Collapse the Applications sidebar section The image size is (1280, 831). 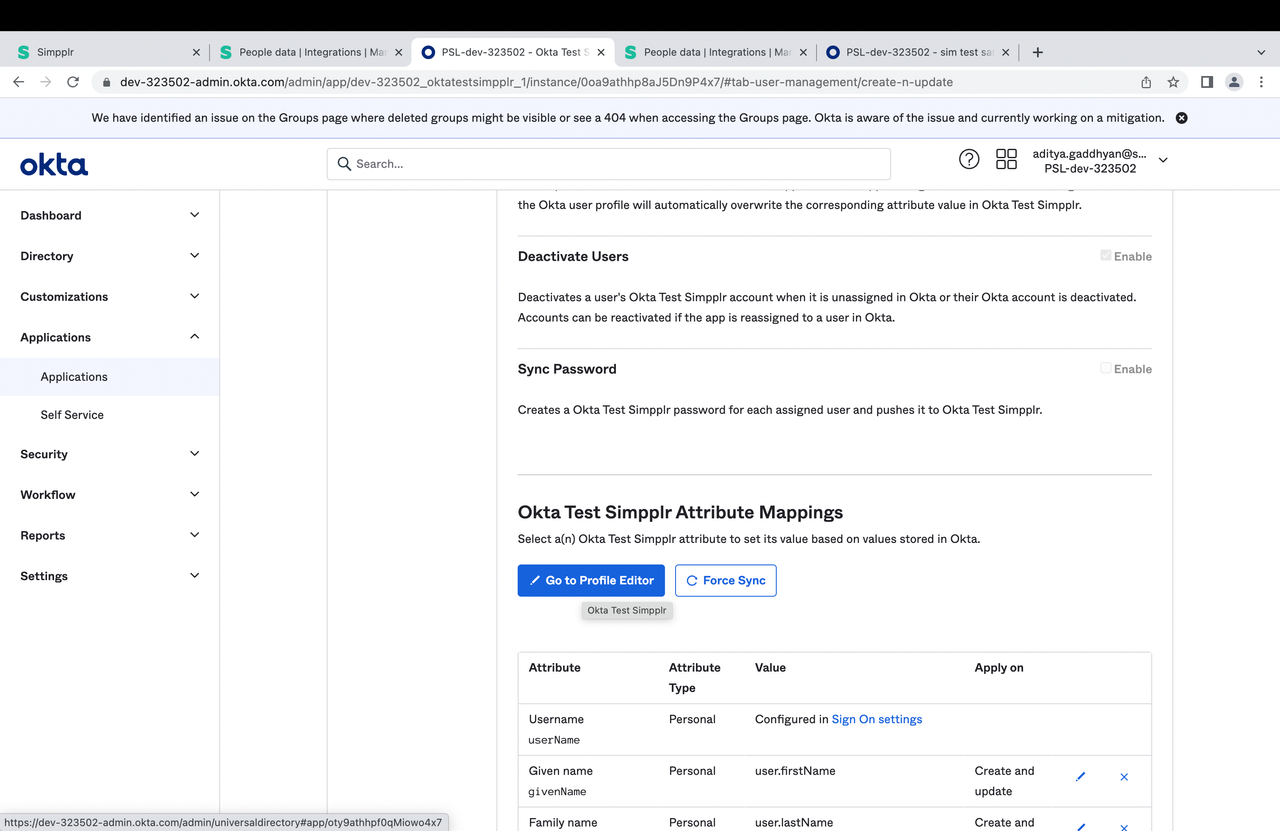tap(108, 336)
